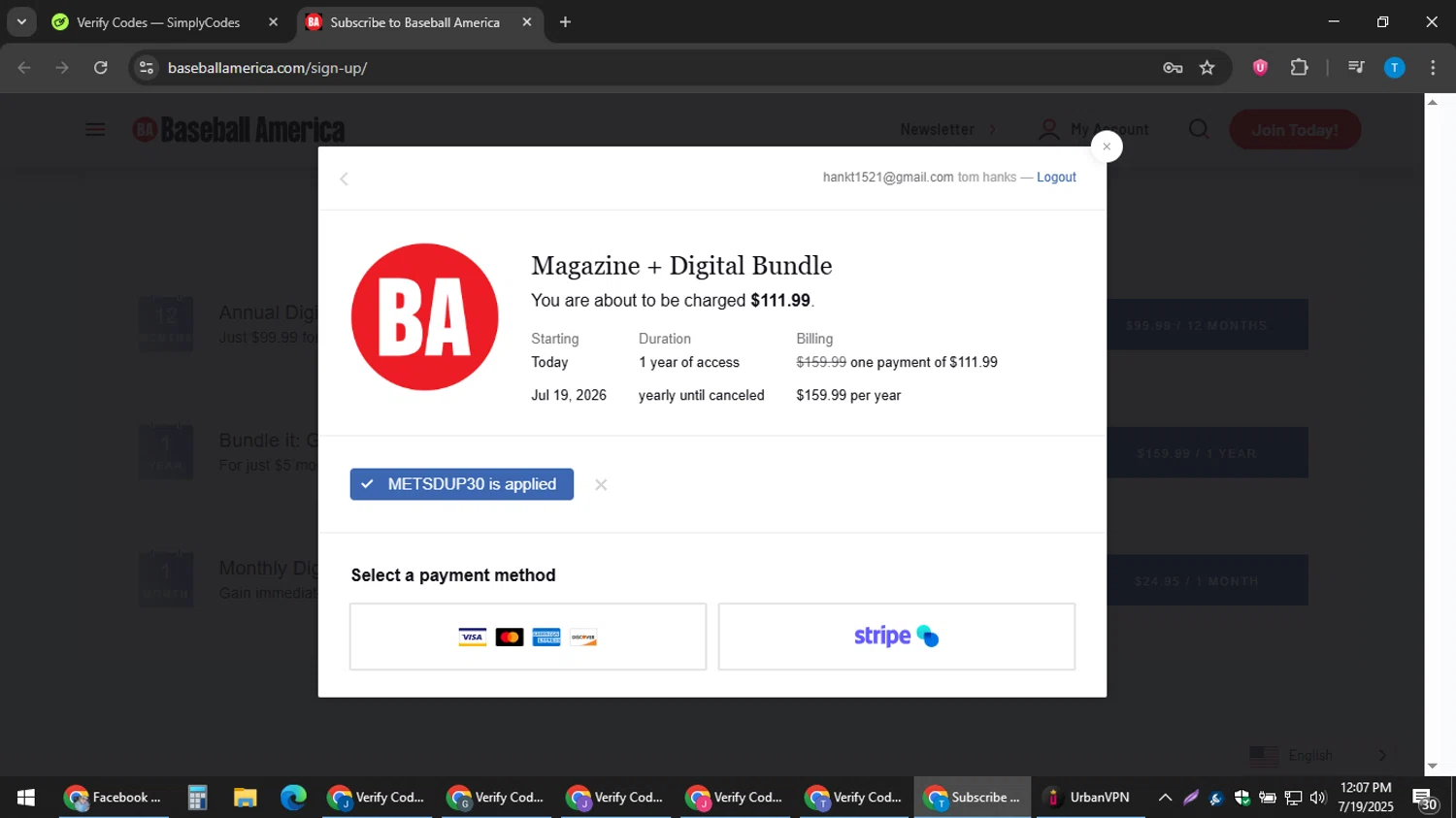
Task: Open the notification center icon
Action: [1425, 800]
